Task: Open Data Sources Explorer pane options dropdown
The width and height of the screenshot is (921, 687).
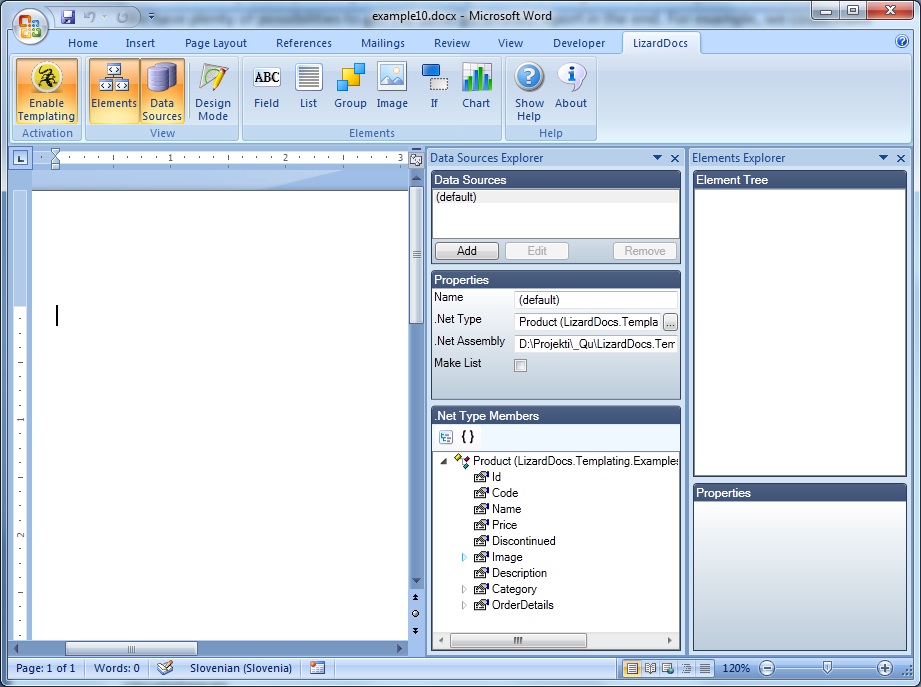Action: [x=657, y=157]
